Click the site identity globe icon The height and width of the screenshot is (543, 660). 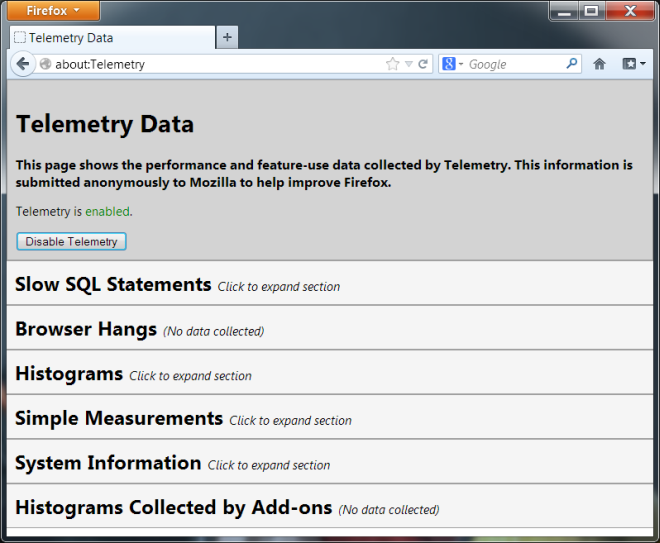(45, 64)
